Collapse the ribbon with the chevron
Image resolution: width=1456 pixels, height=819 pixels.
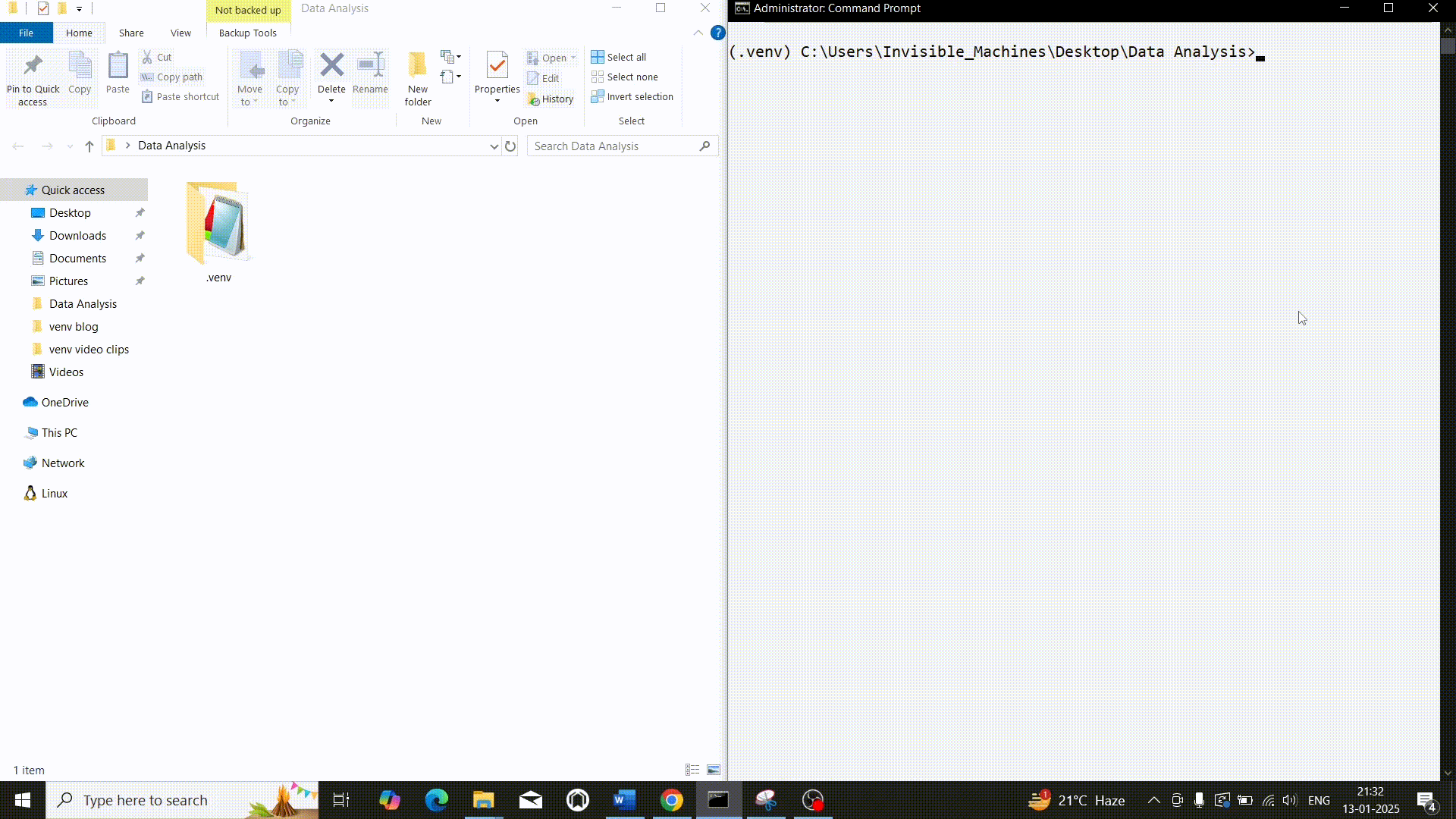698,33
